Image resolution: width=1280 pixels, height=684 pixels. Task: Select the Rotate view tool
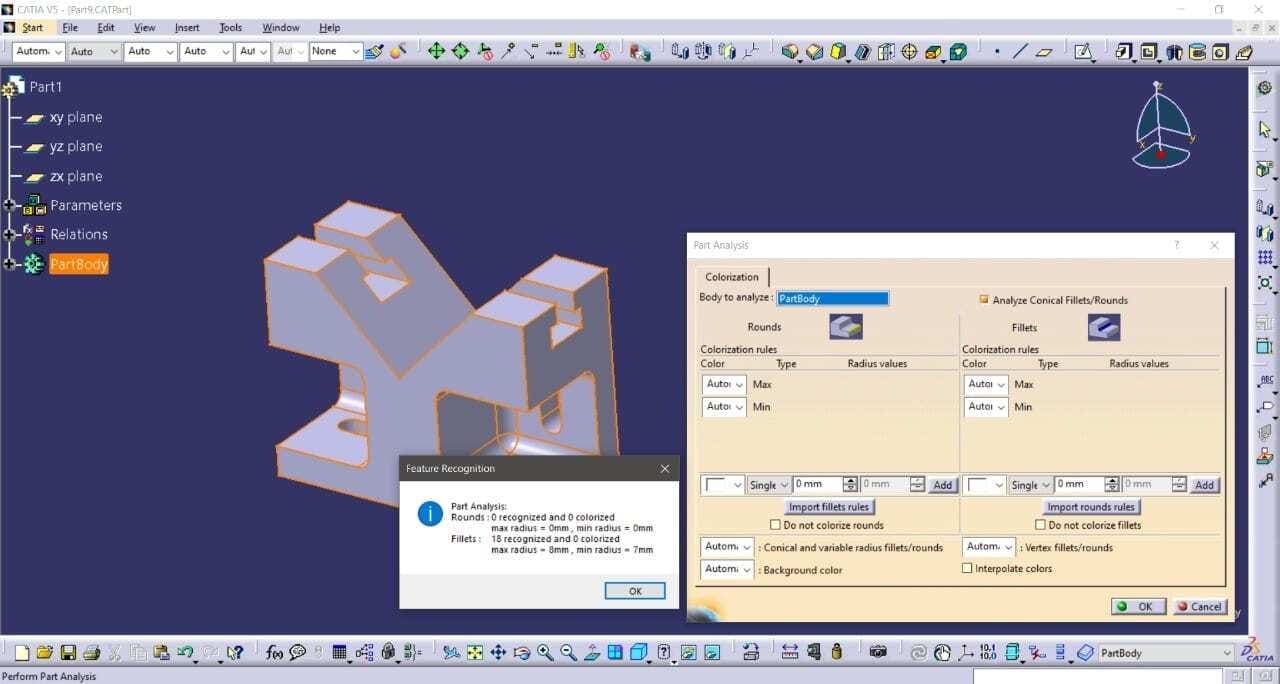[x=521, y=653]
